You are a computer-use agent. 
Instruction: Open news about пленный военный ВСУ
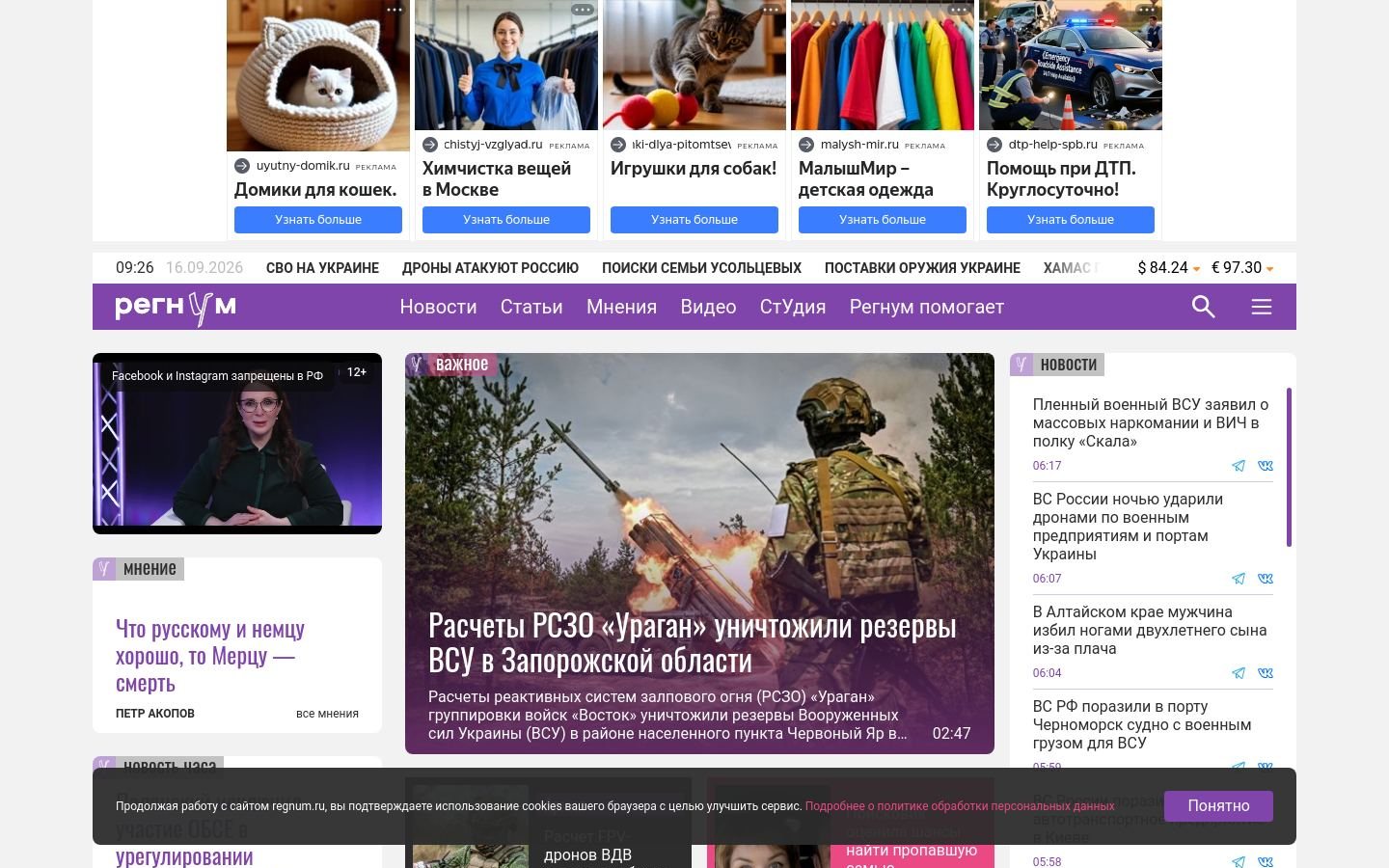tap(1151, 422)
